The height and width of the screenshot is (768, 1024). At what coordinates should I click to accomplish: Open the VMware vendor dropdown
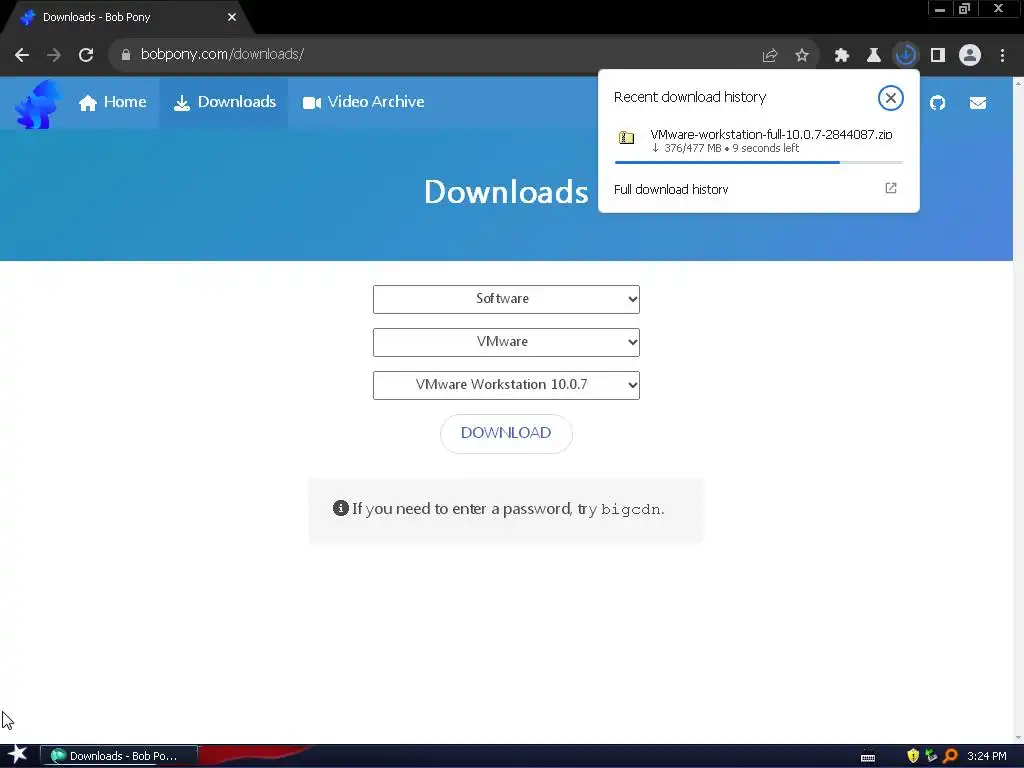pos(506,342)
